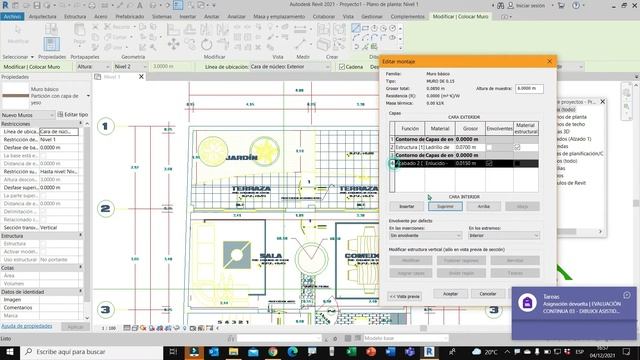This screenshot has height=360, width=640.
Task: Switch to the Insertar ribbon tab
Action: click(x=188, y=17)
